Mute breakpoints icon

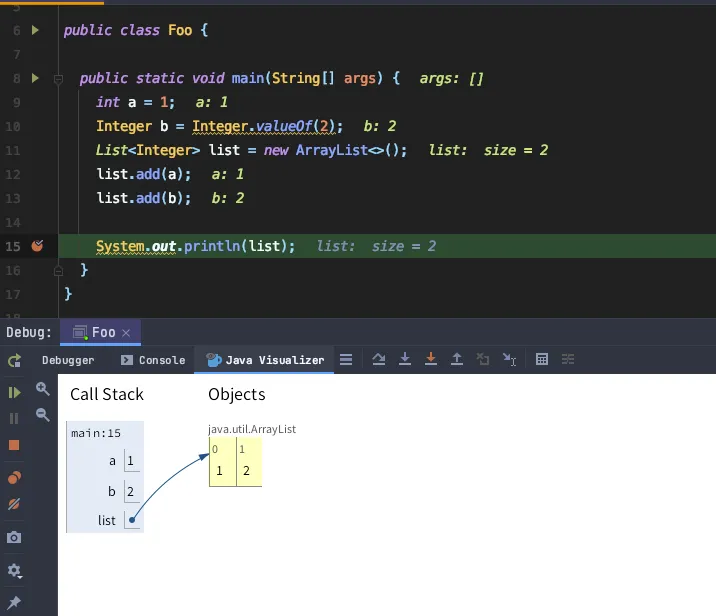[14, 504]
